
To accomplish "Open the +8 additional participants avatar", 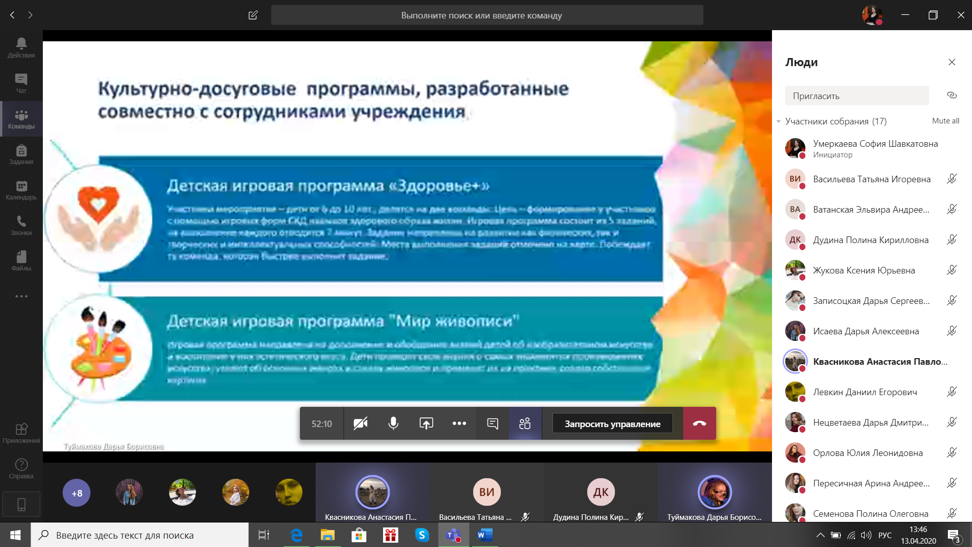I will 77,492.
